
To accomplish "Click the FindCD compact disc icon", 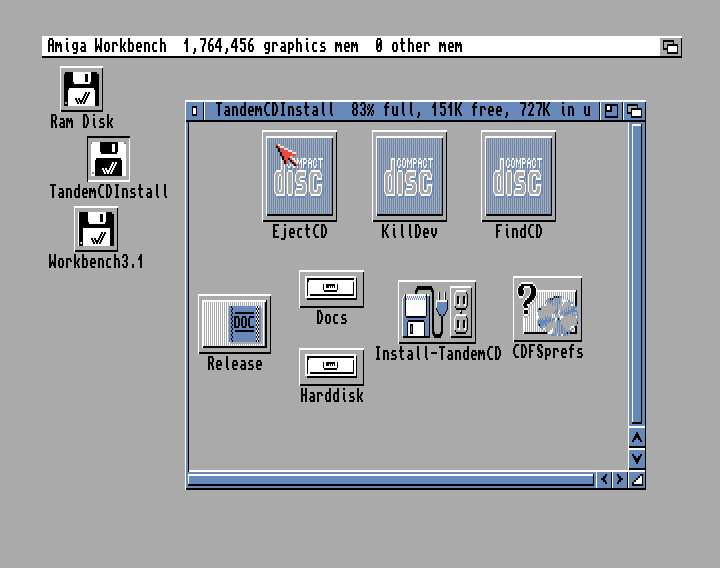I will [x=518, y=176].
